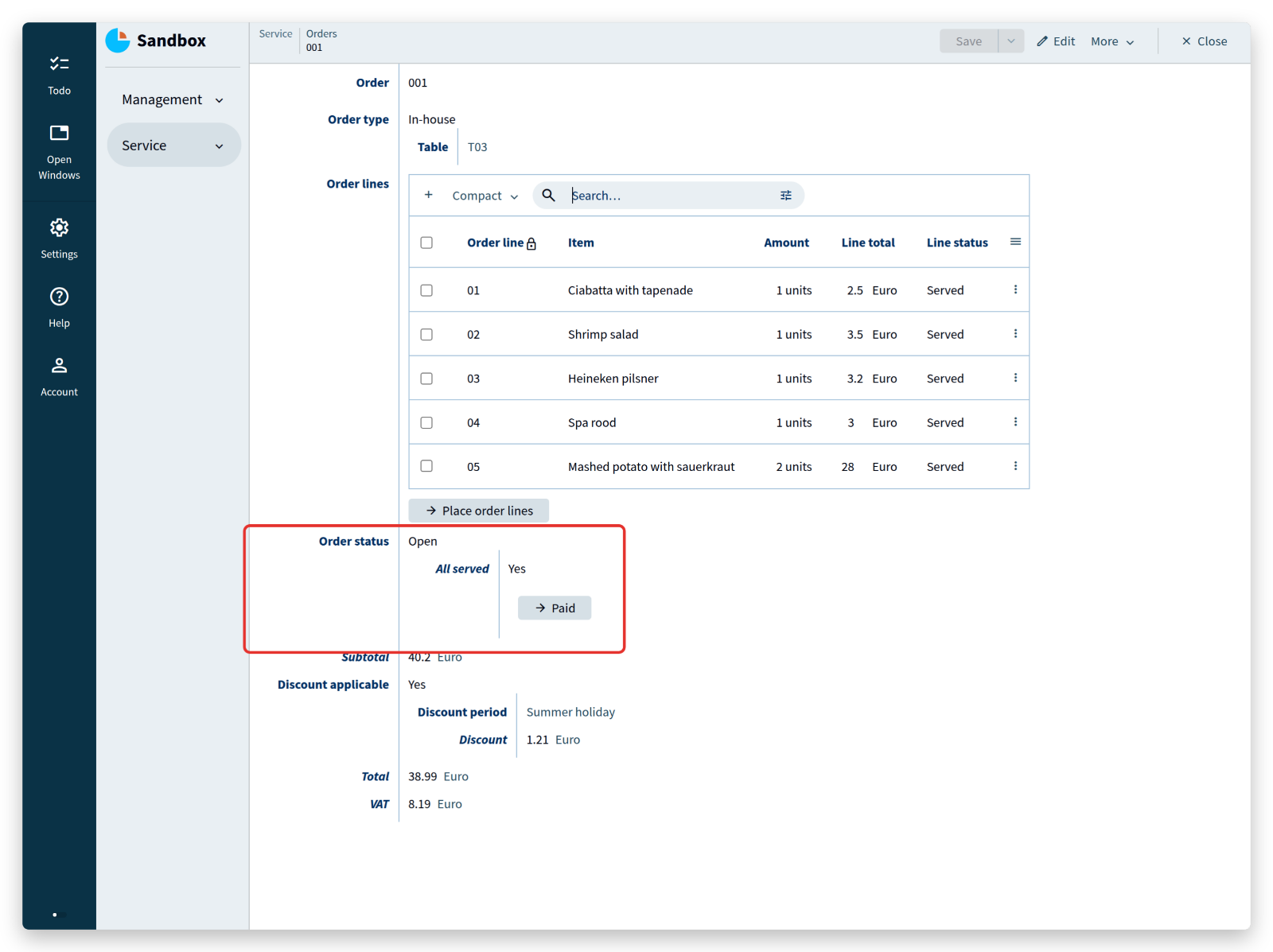Expand the Management menu

coord(173,99)
